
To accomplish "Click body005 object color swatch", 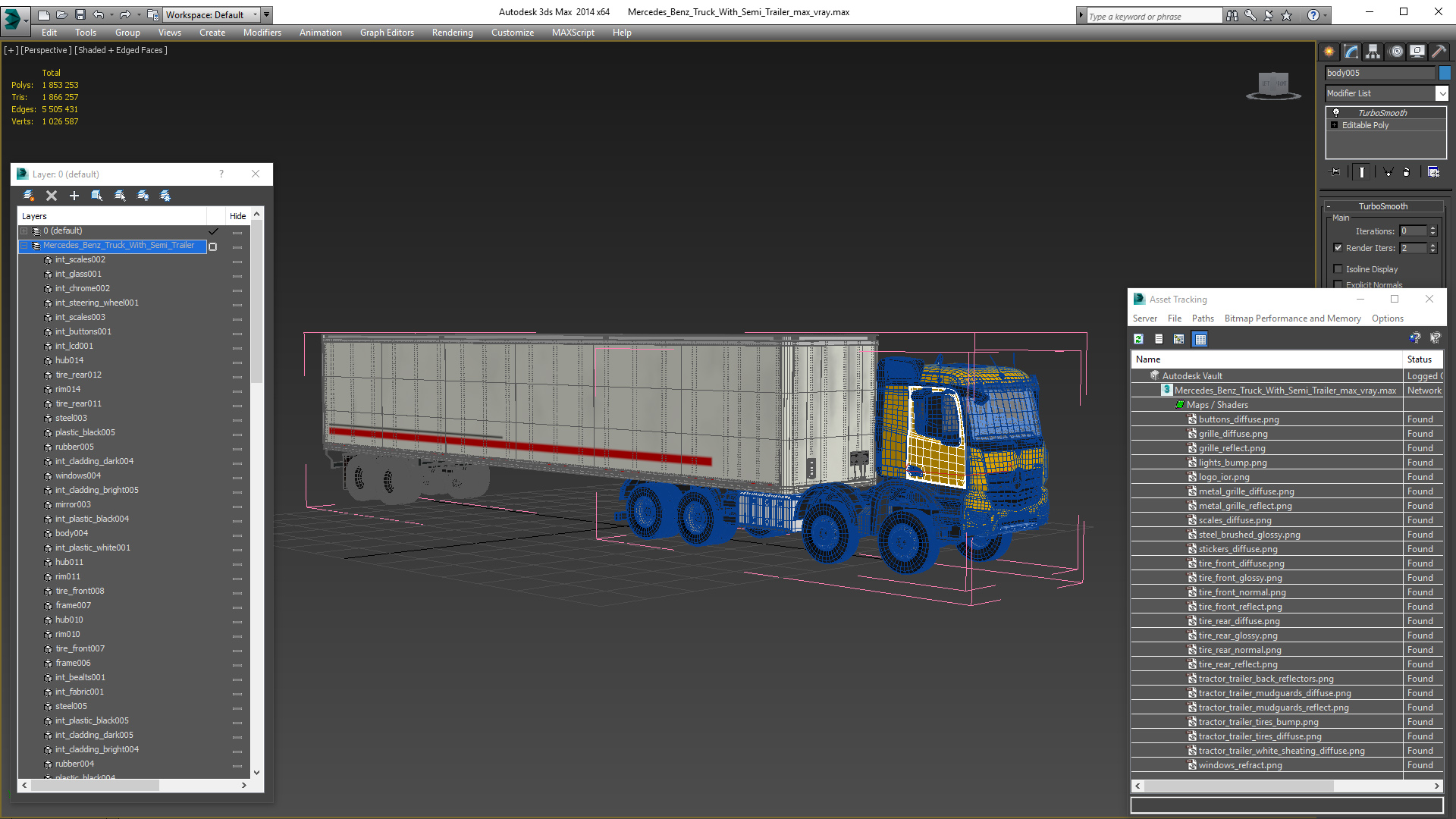I will [x=1445, y=73].
